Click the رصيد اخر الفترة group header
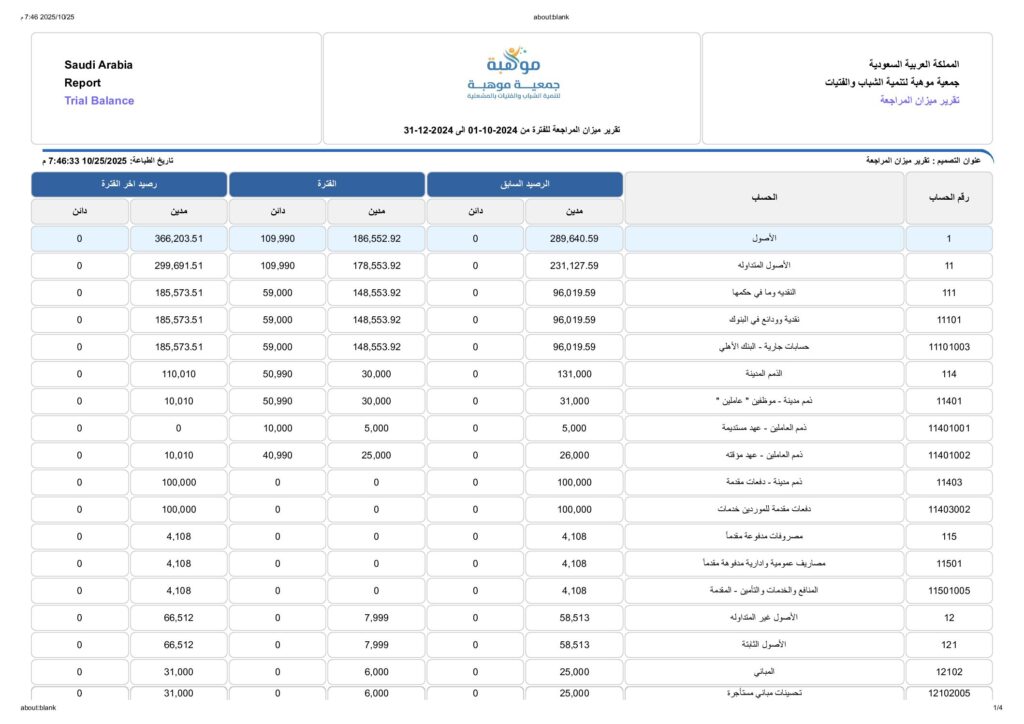This screenshot has height=724, width=1024. click(129, 185)
